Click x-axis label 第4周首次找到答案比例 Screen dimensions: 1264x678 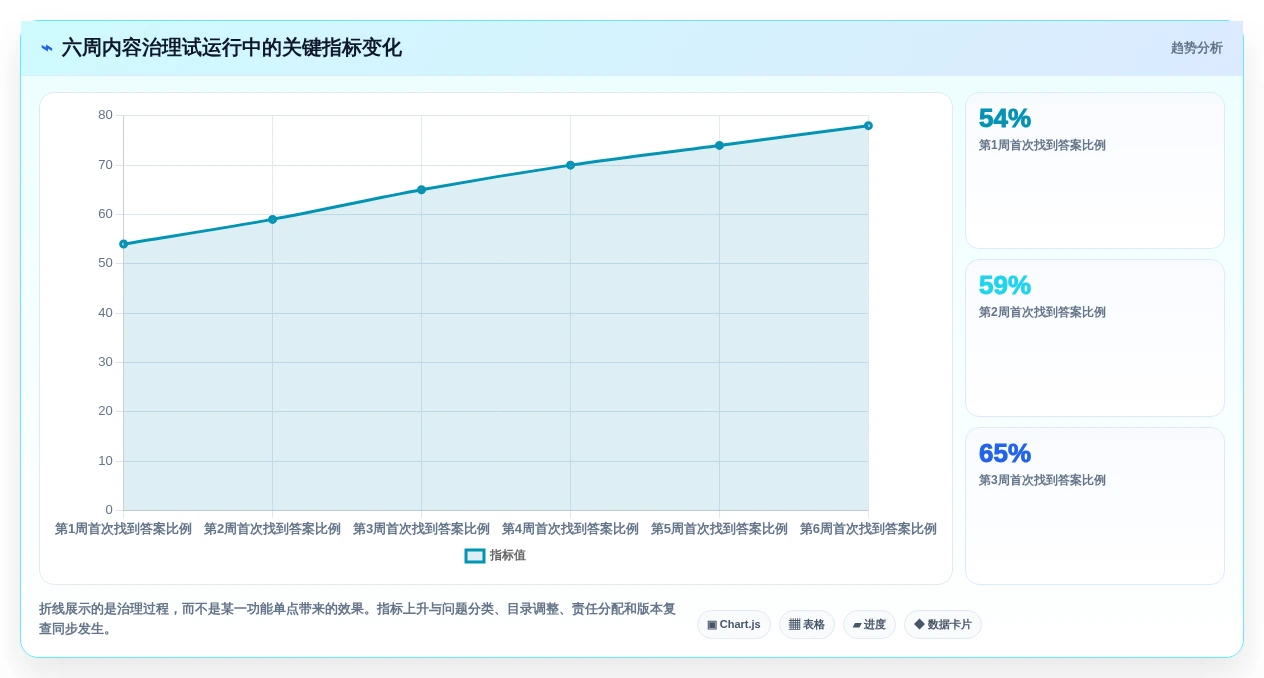(x=570, y=529)
